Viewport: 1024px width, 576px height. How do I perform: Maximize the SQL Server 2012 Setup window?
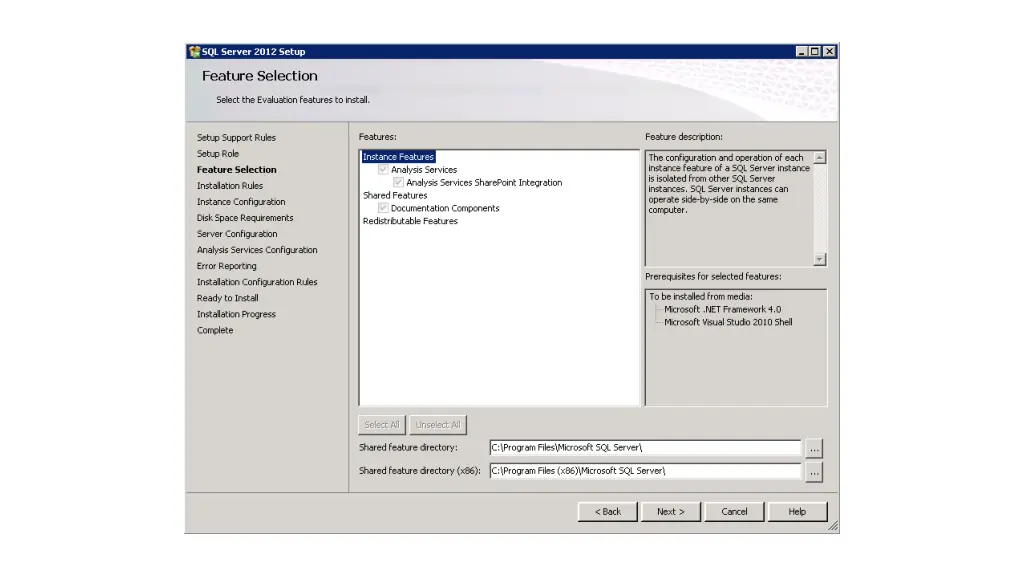click(816, 52)
